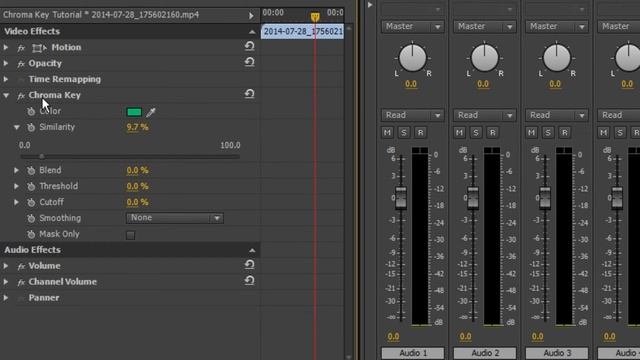The width and height of the screenshot is (640, 360).
Task: Open Audio 2 Master output dropdown
Action: tap(484, 27)
